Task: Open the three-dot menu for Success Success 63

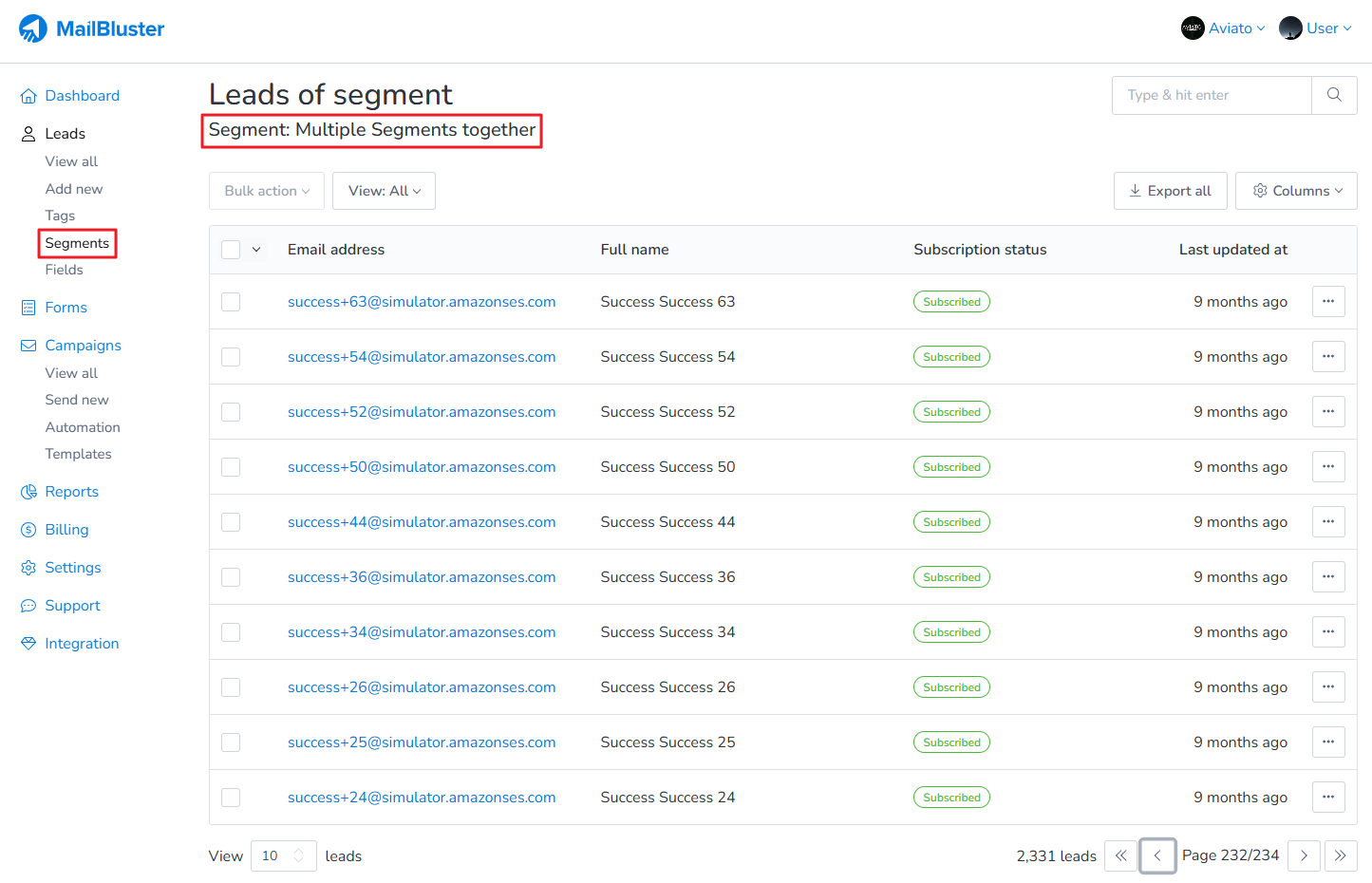Action: coord(1328,302)
